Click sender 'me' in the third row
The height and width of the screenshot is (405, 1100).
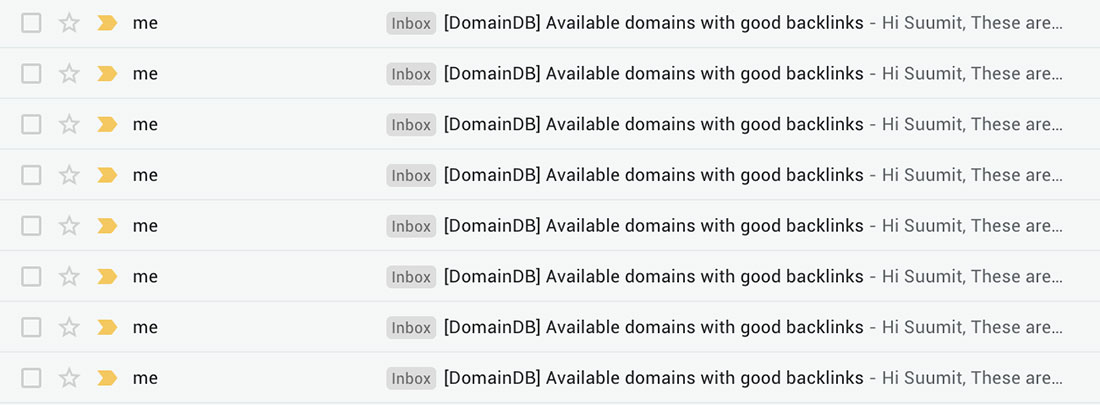(145, 125)
